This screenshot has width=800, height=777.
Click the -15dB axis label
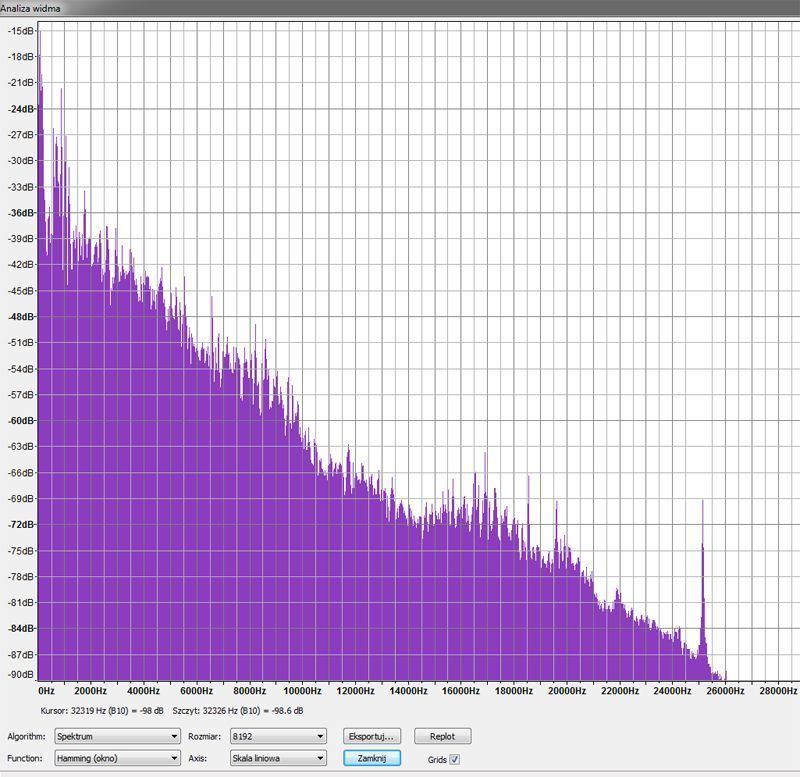pos(20,31)
